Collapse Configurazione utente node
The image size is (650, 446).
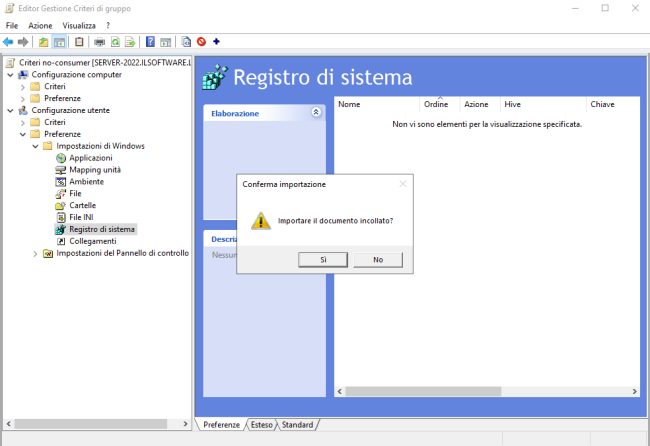(10, 111)
